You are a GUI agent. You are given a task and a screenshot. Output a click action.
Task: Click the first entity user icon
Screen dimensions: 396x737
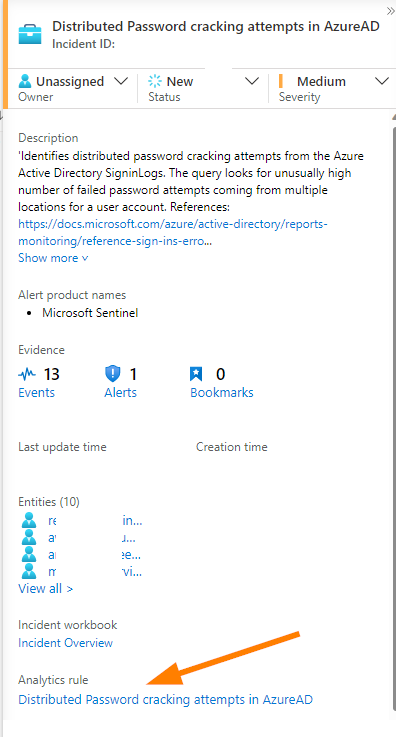pos(29,521)
